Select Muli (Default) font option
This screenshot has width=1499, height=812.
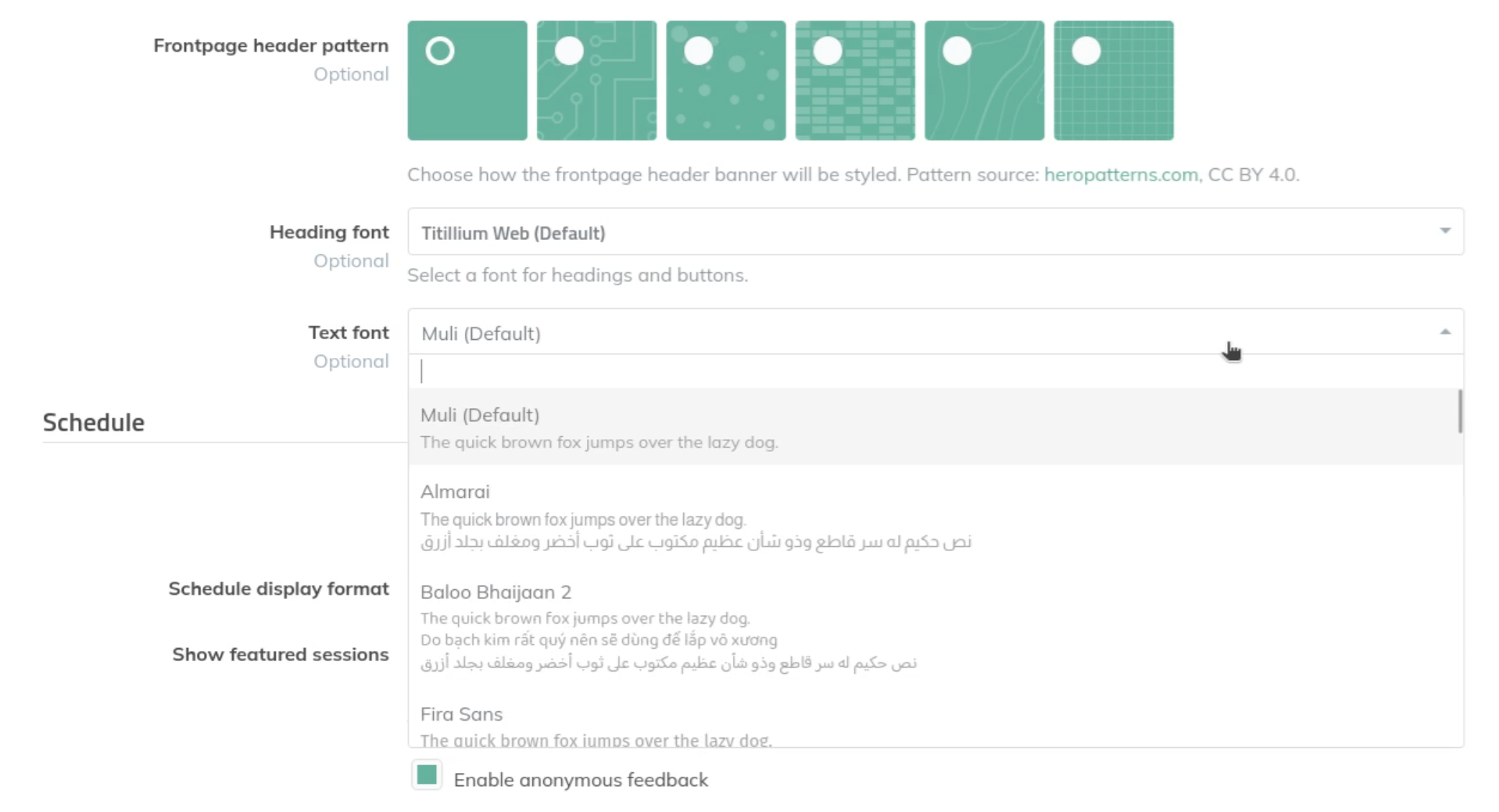pos(933,427)
